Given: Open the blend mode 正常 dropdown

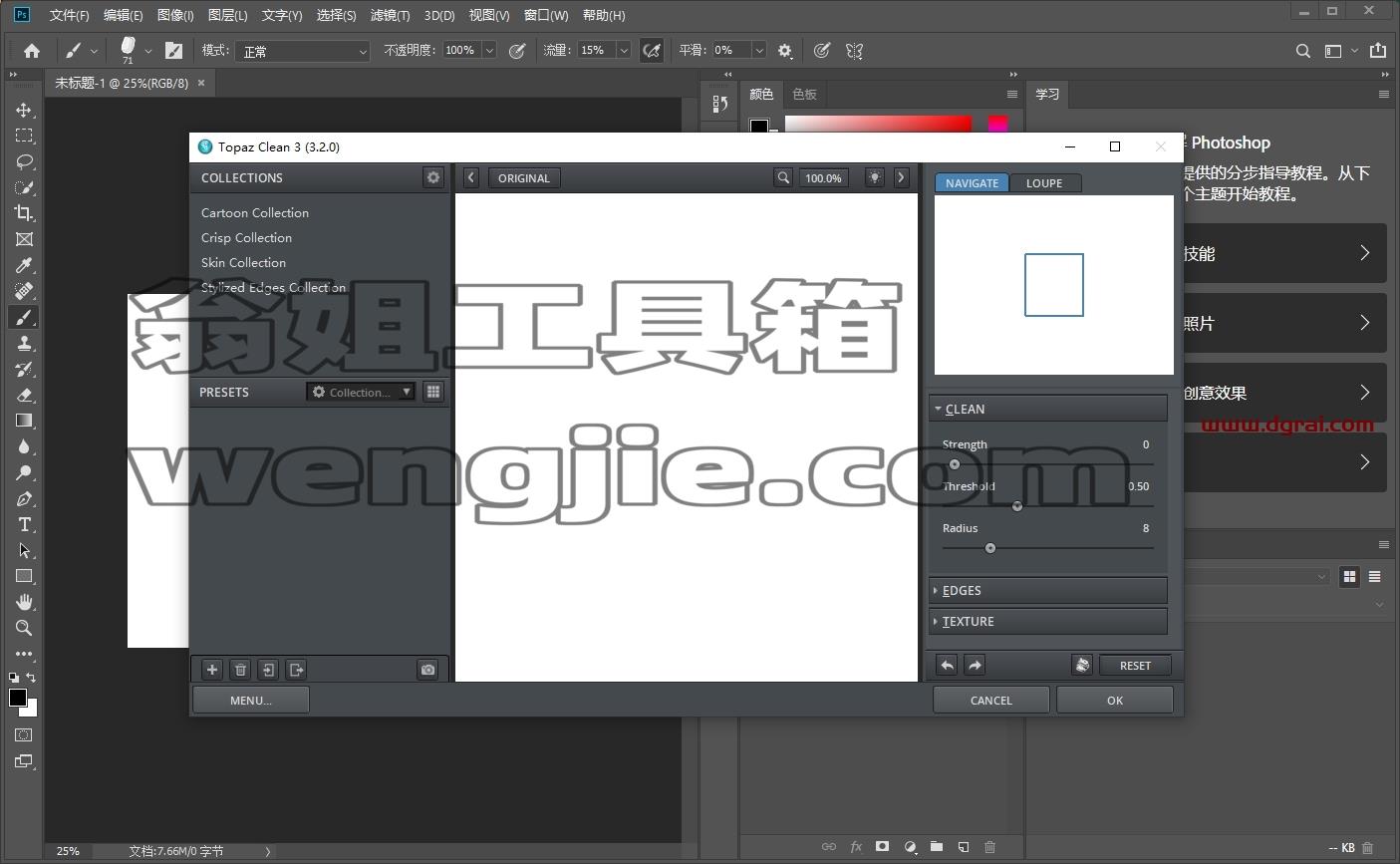Looking at the screenshot, I should (x=303, y=51).
